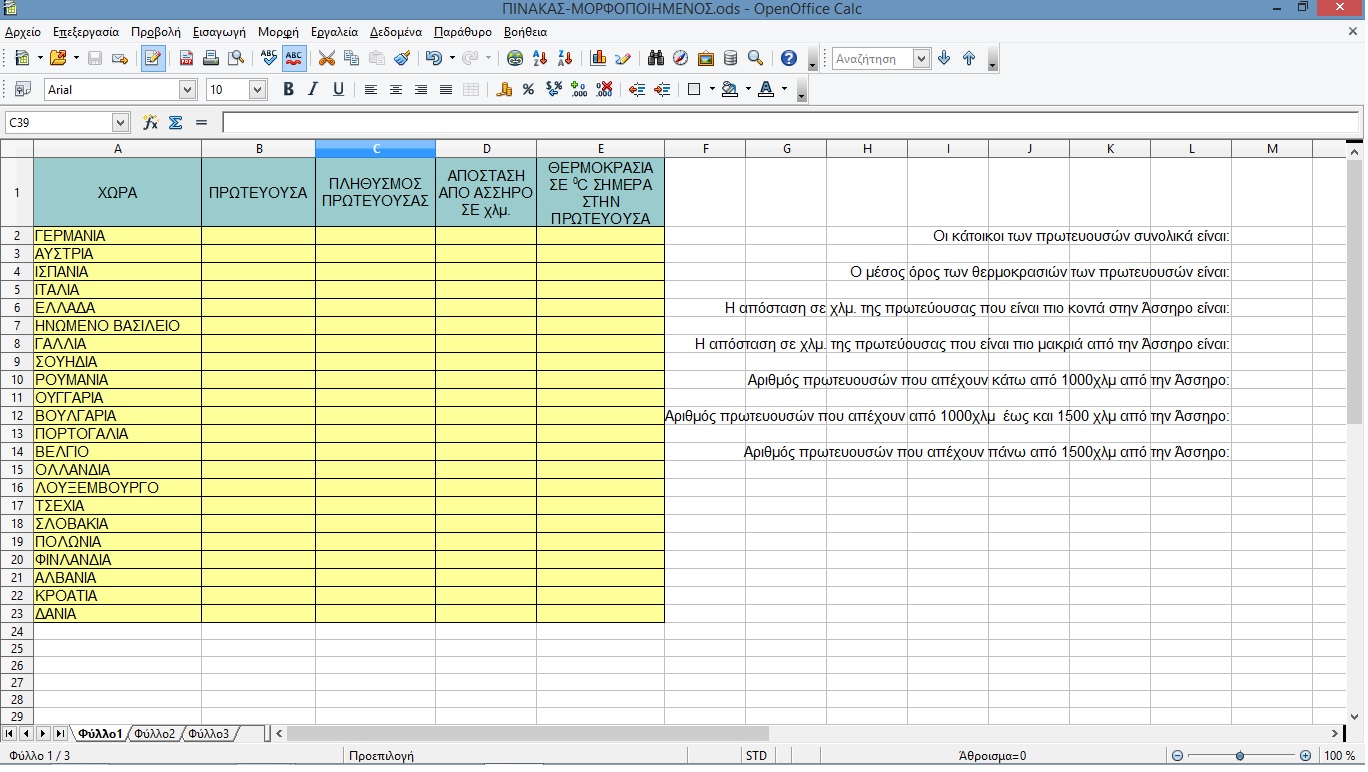Open Data Sources cylinder icon

(x=731, y=58)
